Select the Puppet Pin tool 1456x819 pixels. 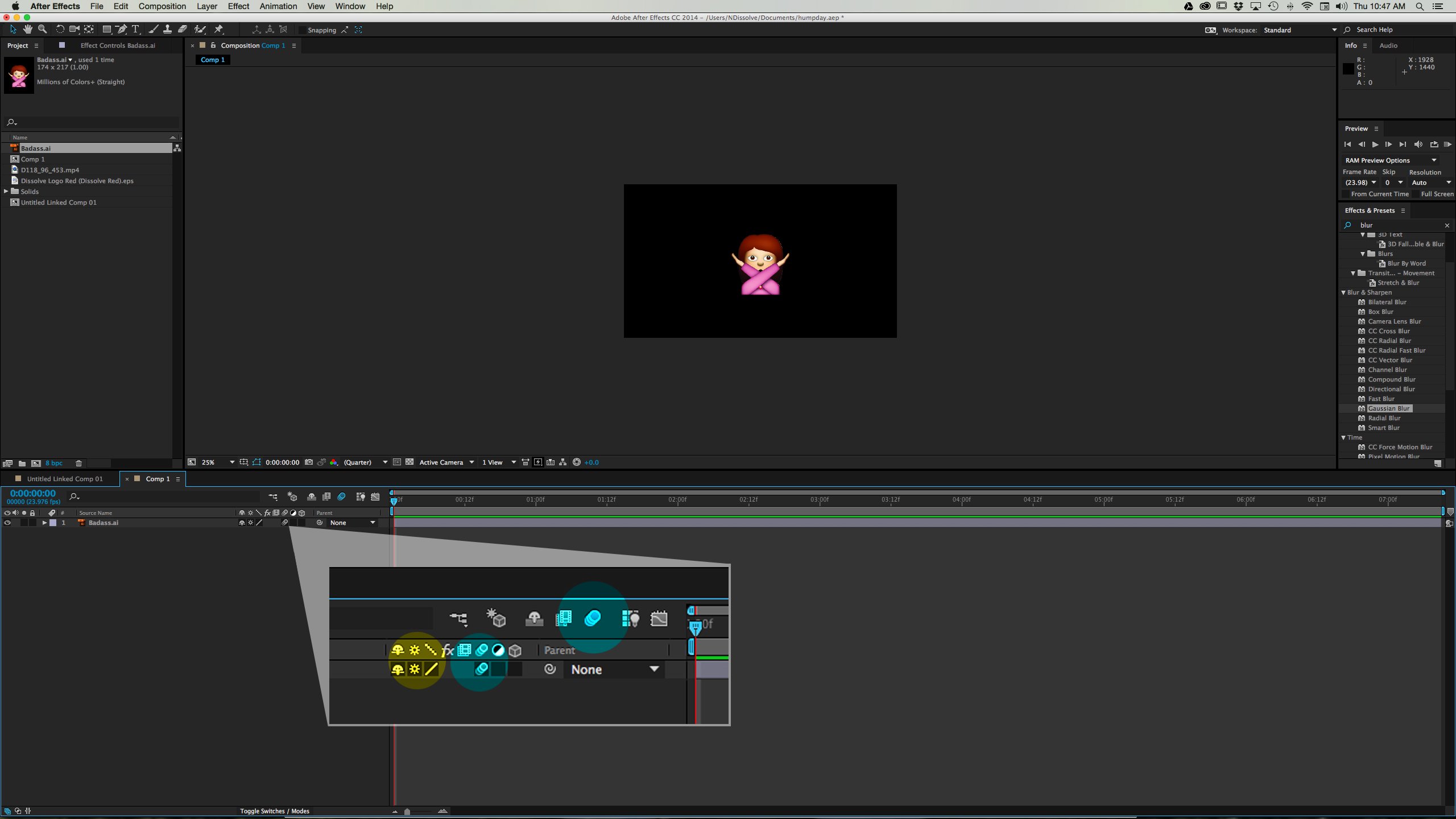(x=219, y=29)
